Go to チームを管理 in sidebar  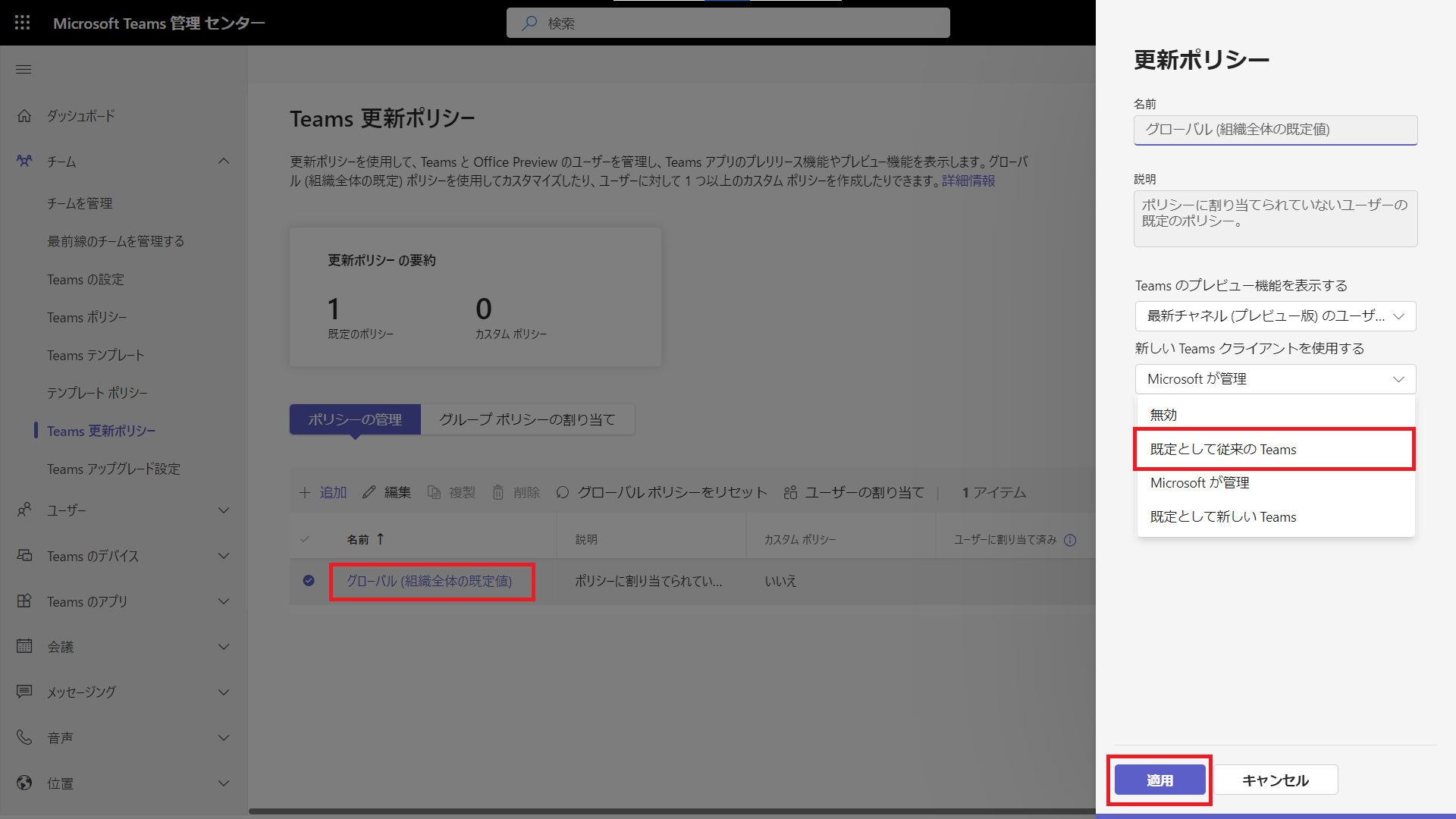click(x=80, y=203)
